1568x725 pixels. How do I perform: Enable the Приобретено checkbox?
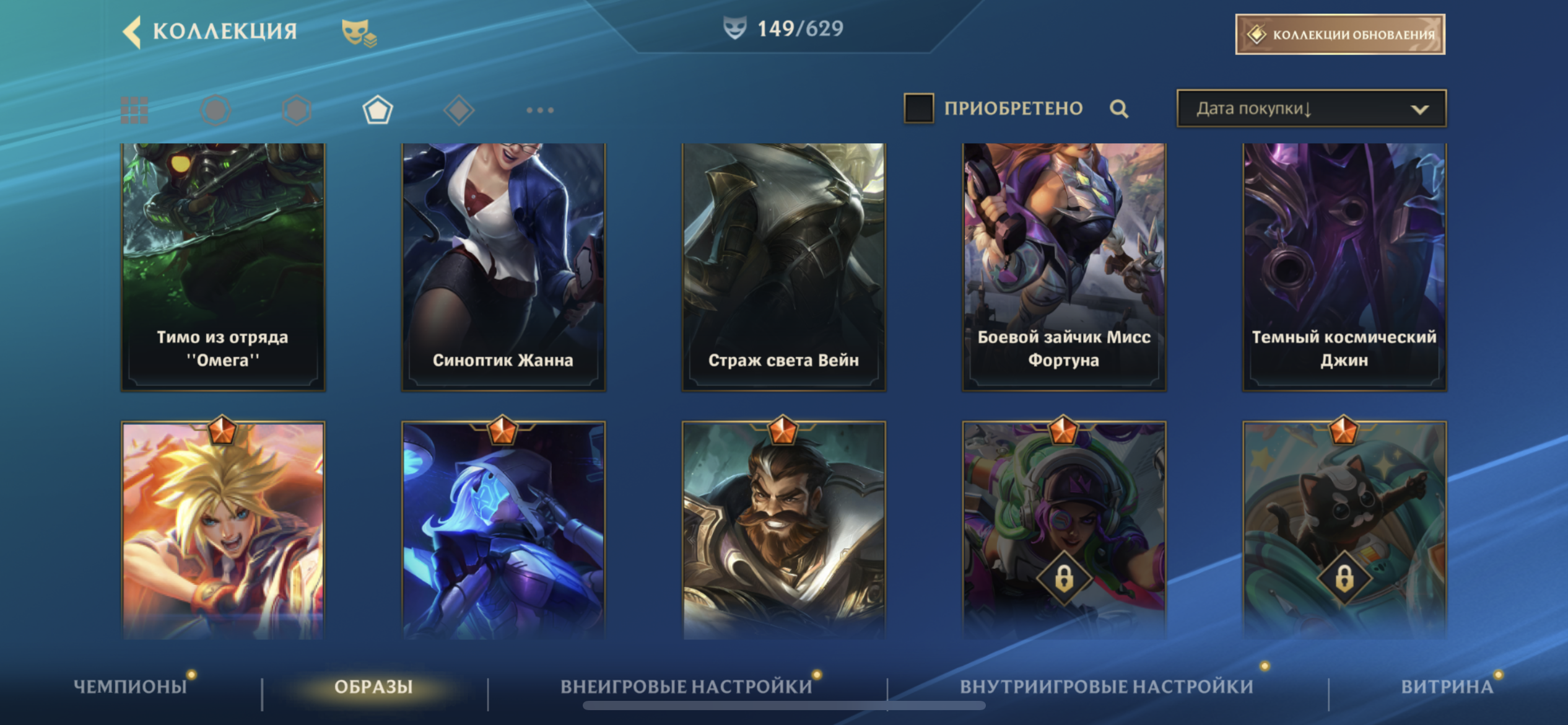coord(918,108)
